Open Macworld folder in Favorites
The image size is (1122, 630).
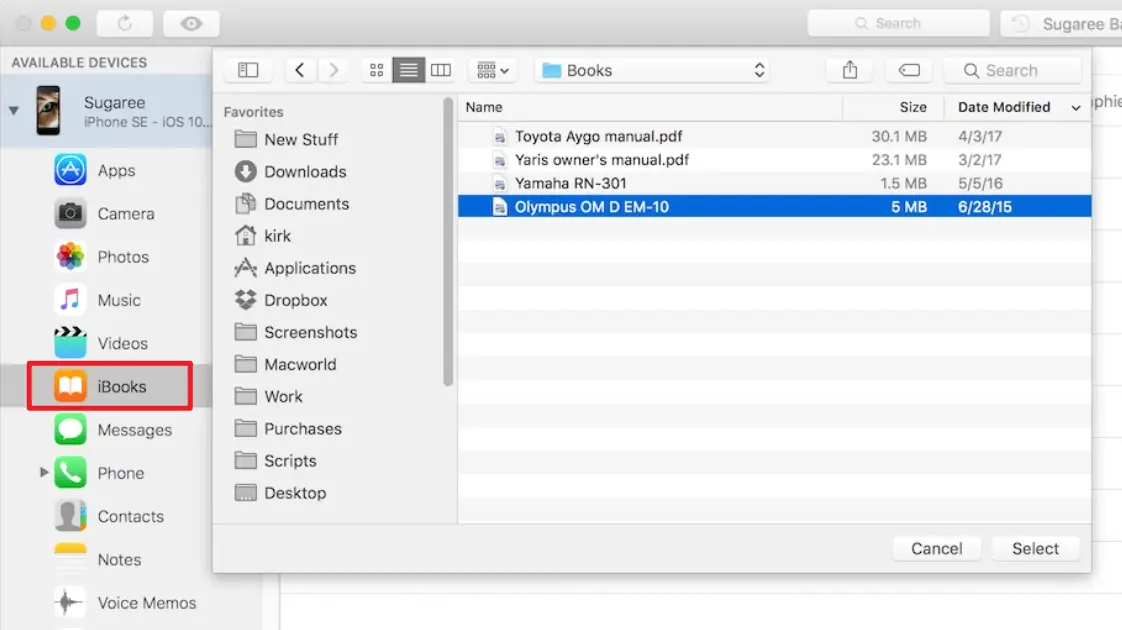click(285, 364)
